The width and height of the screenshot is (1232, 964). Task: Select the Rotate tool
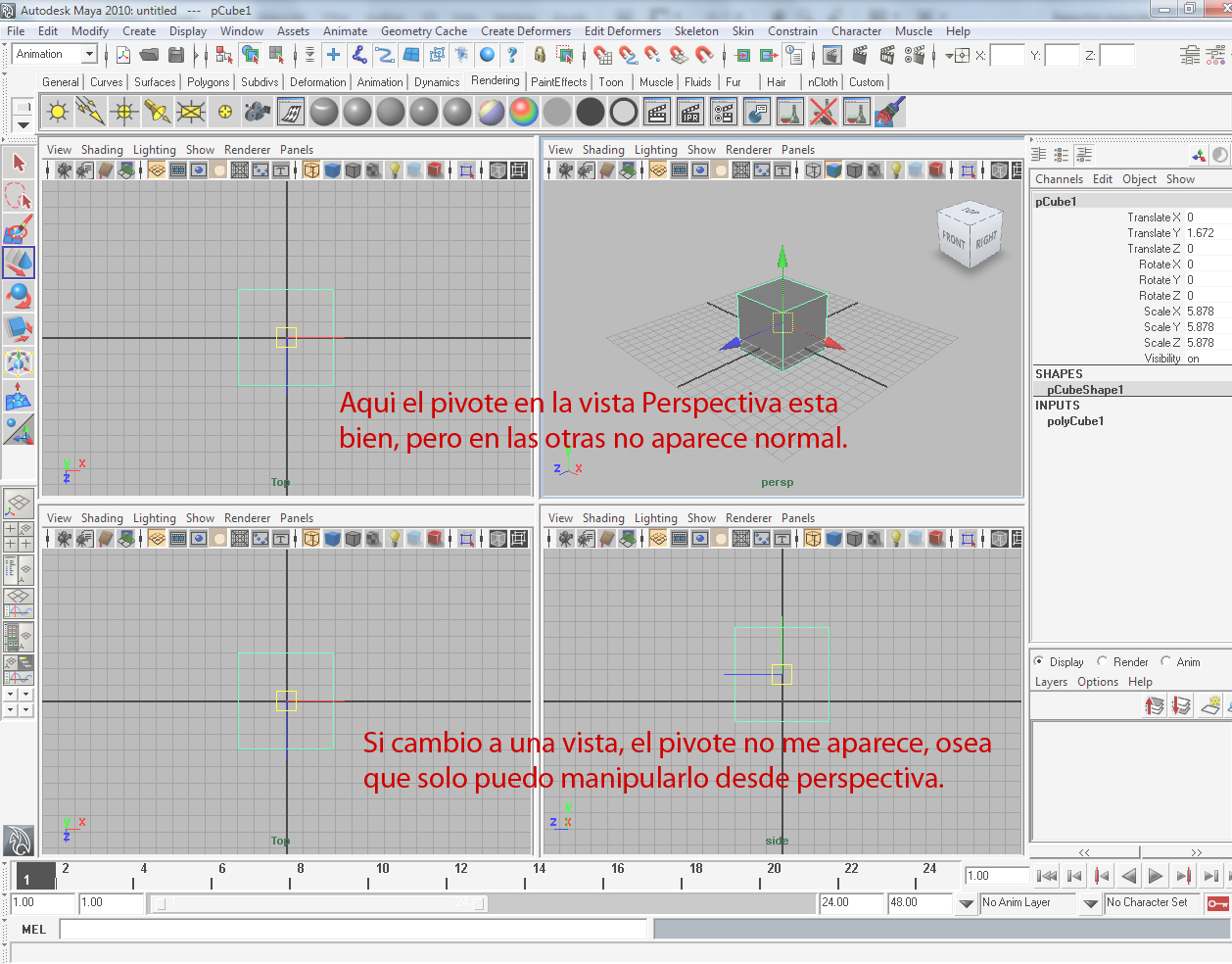click(19, 296)
